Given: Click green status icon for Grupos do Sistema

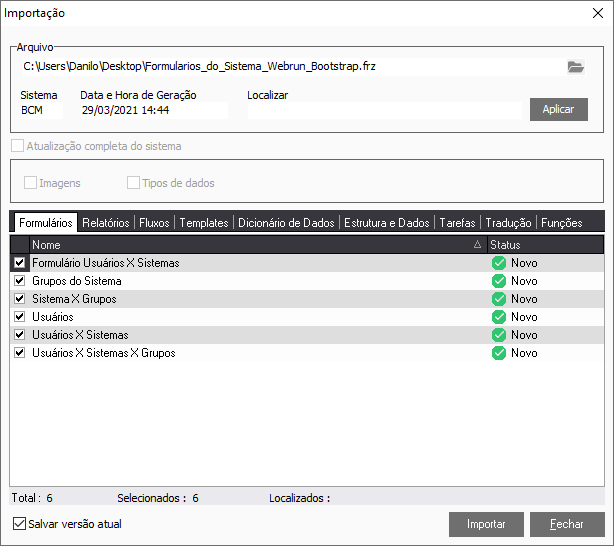Looking at the screenshot, I should pos(498,281).
